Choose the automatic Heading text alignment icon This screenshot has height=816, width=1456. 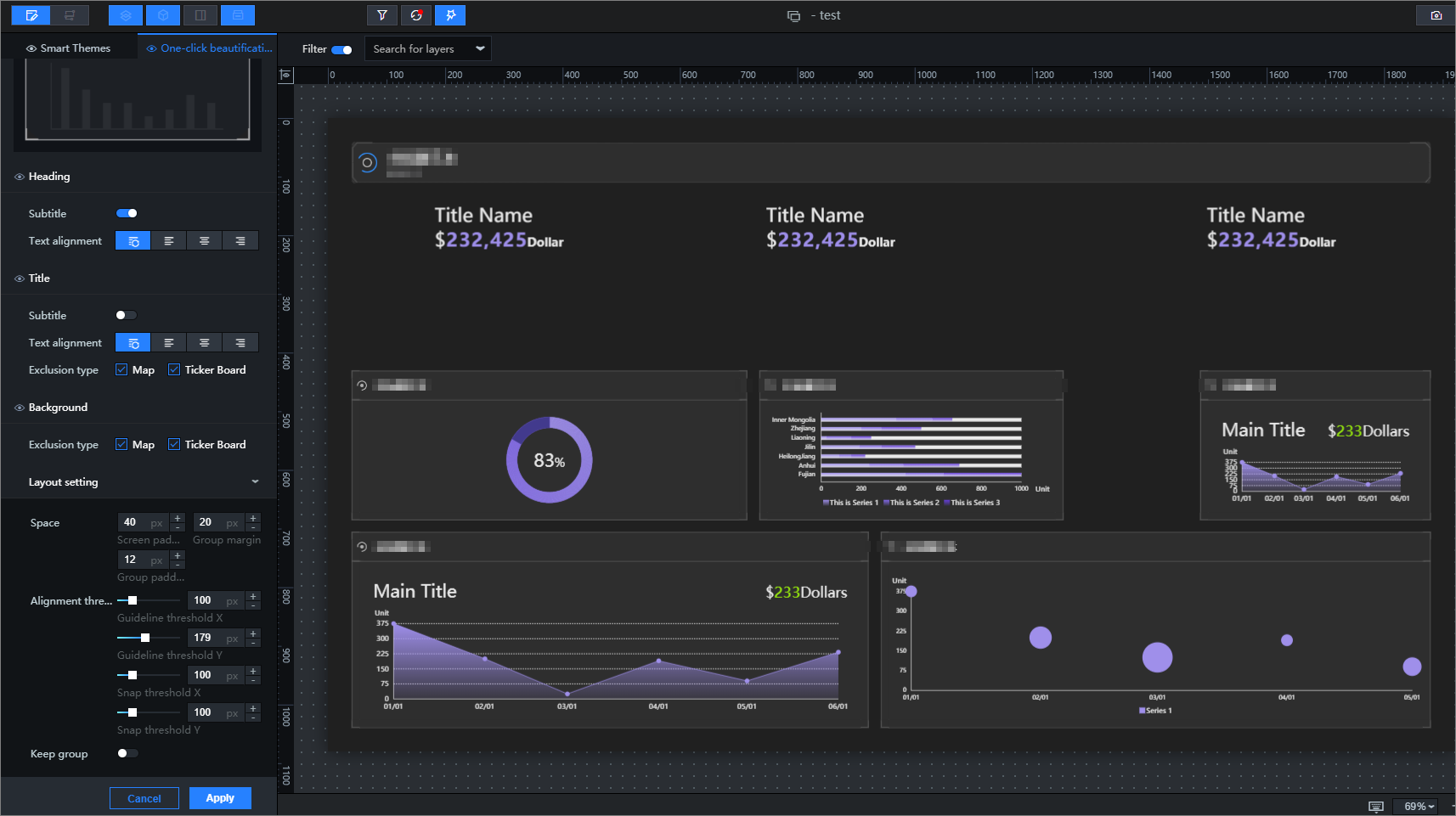[133, 241]
